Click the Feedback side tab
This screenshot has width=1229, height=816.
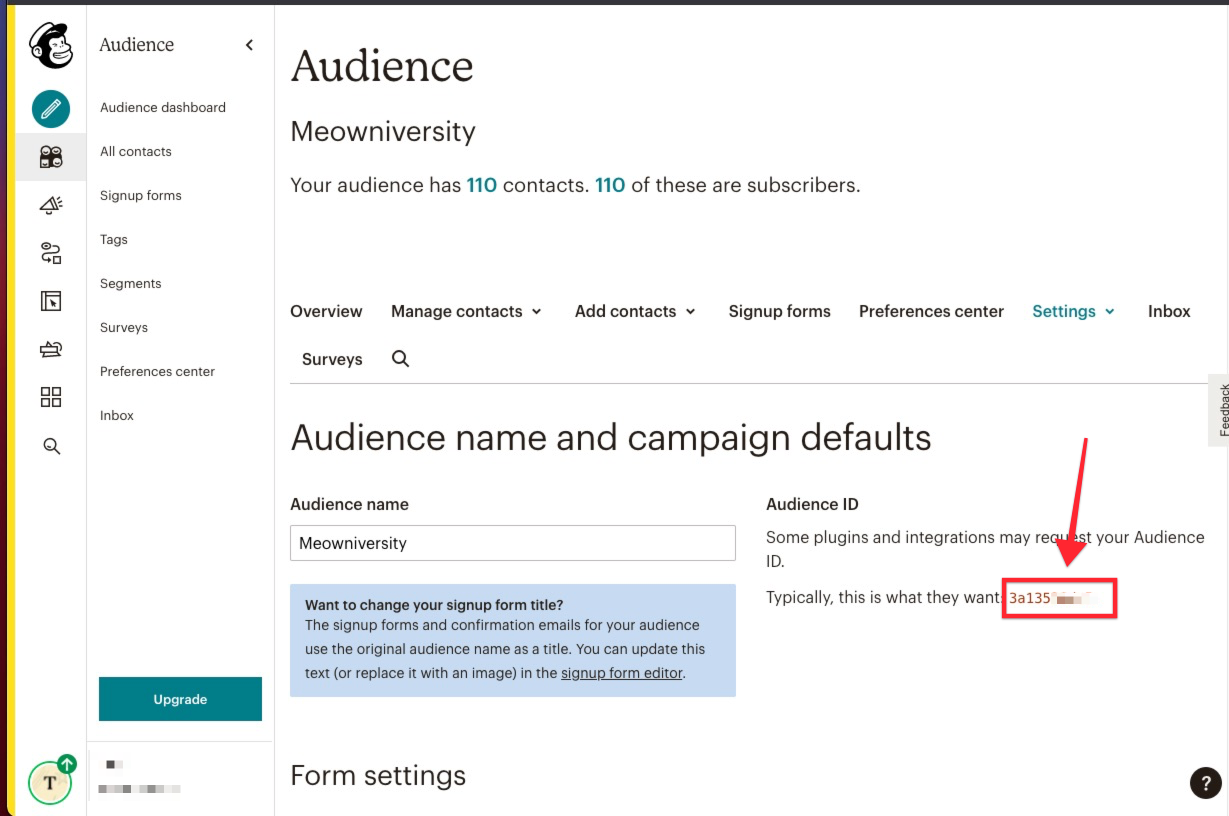coord(1219,410)
